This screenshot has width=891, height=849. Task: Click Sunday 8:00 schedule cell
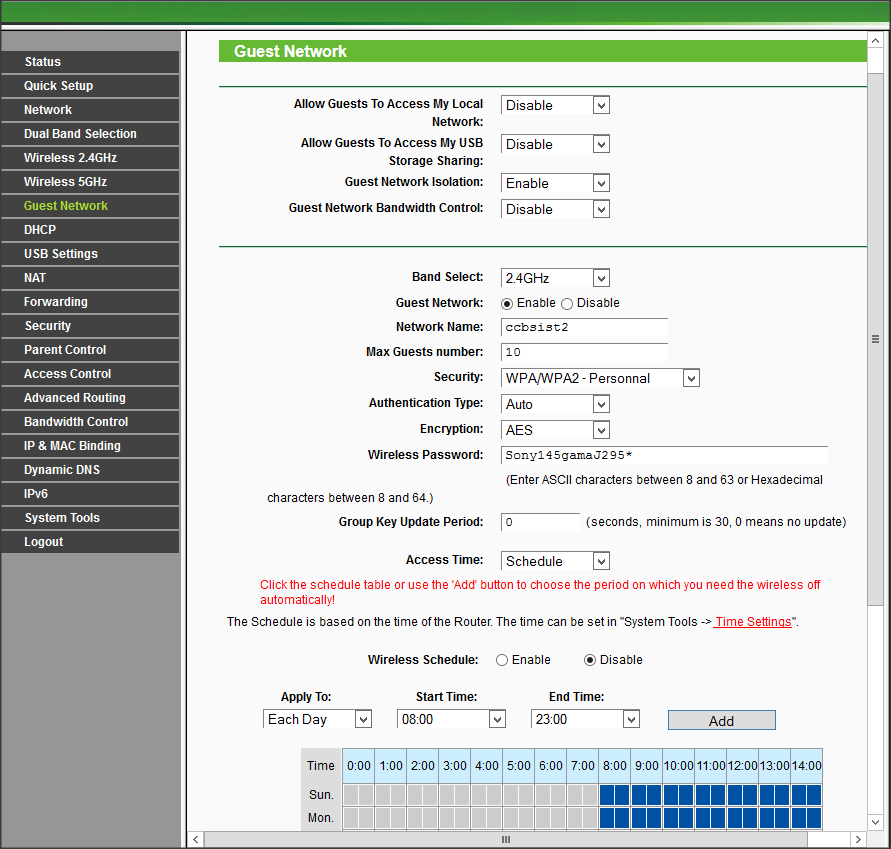tap(607, 795)
